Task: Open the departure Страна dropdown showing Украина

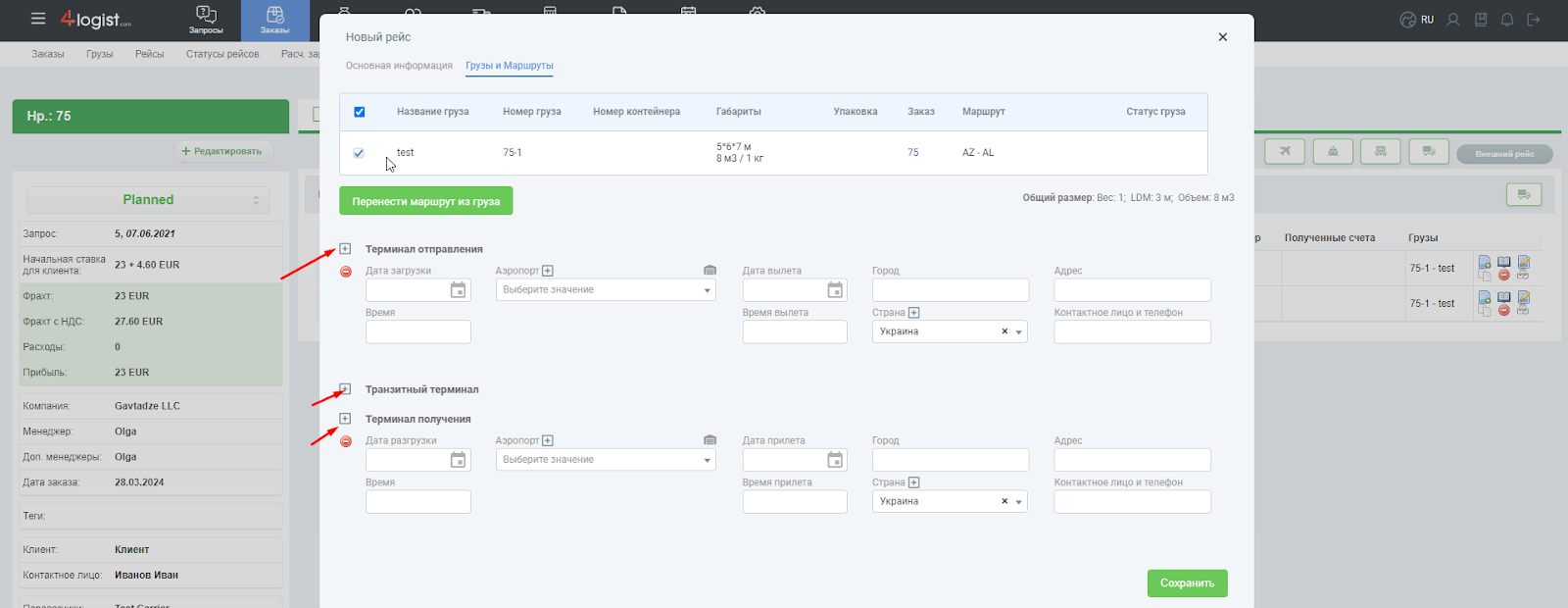Action: 950,332
